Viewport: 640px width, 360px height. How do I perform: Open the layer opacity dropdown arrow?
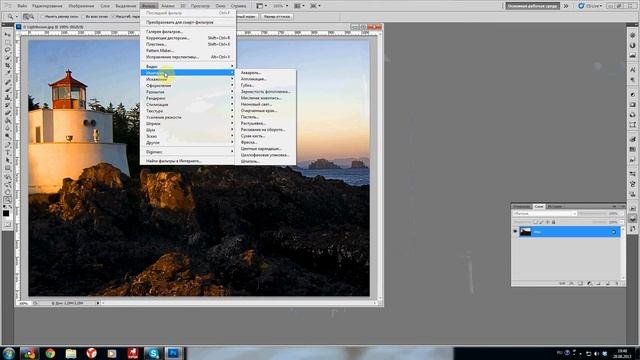(x=621, y=214)
